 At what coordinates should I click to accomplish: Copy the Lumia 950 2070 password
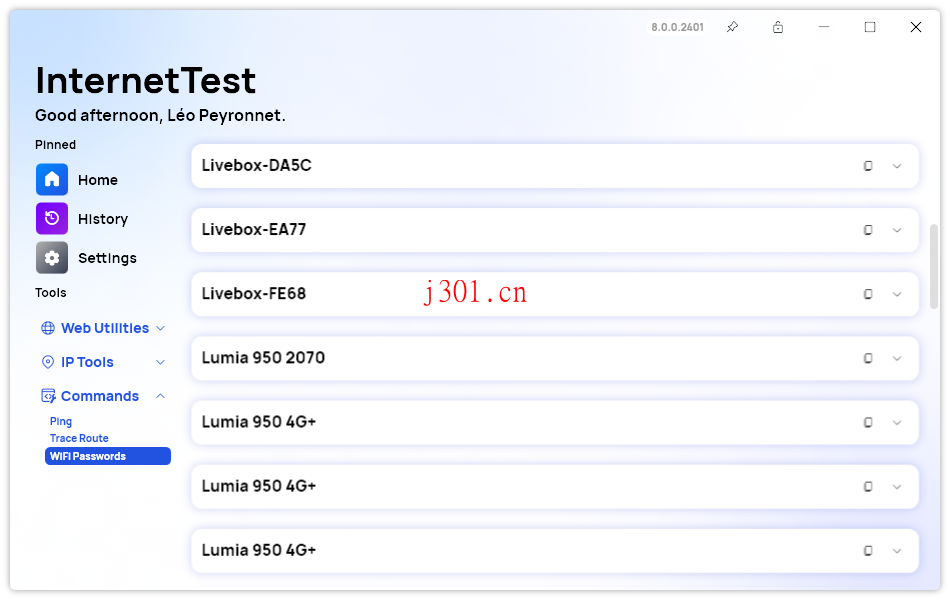868,358
